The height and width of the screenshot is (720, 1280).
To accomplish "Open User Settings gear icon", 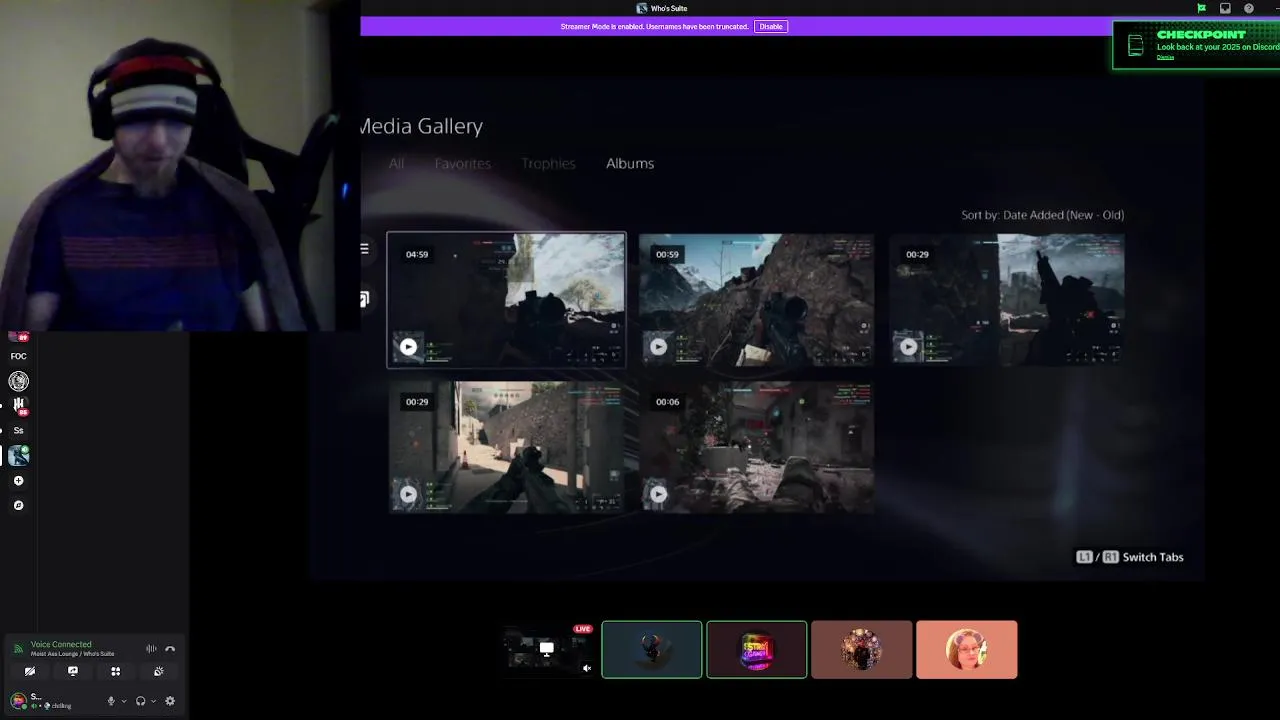I will coord(170,701).
